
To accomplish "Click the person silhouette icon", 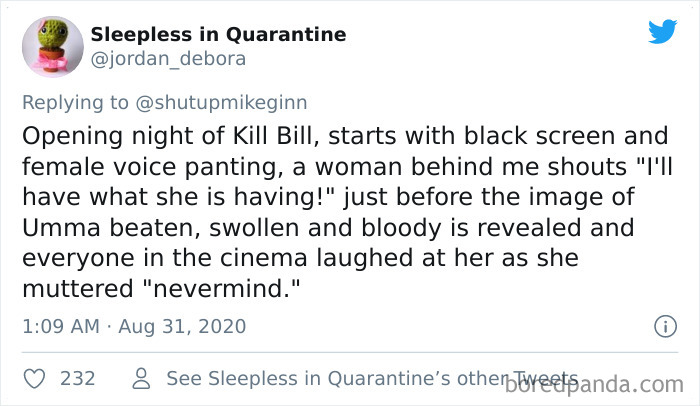I will click(x=141, y=378).
